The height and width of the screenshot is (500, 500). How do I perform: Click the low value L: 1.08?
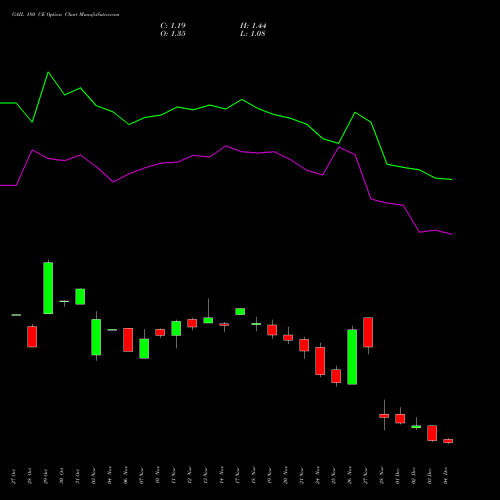click(253, 34)
